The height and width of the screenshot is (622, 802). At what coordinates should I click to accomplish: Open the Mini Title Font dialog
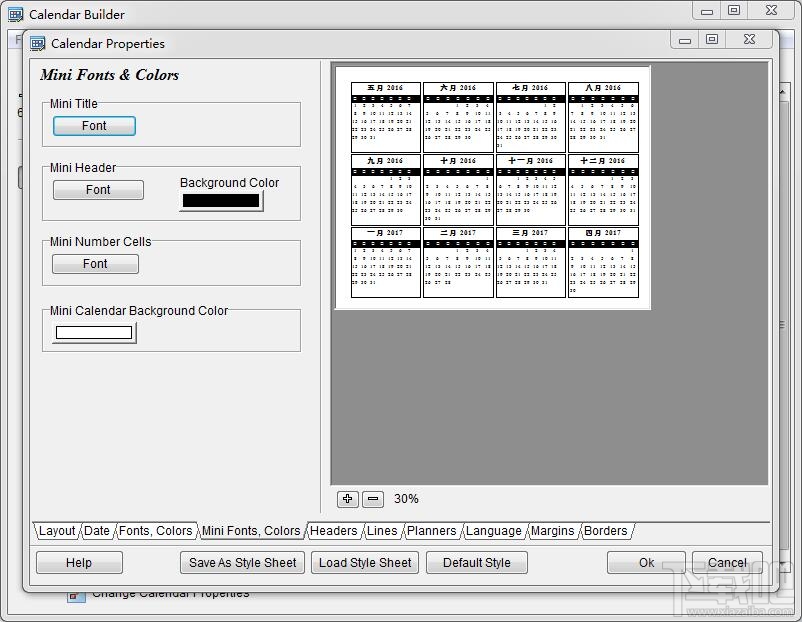click(x=92, y=126)
